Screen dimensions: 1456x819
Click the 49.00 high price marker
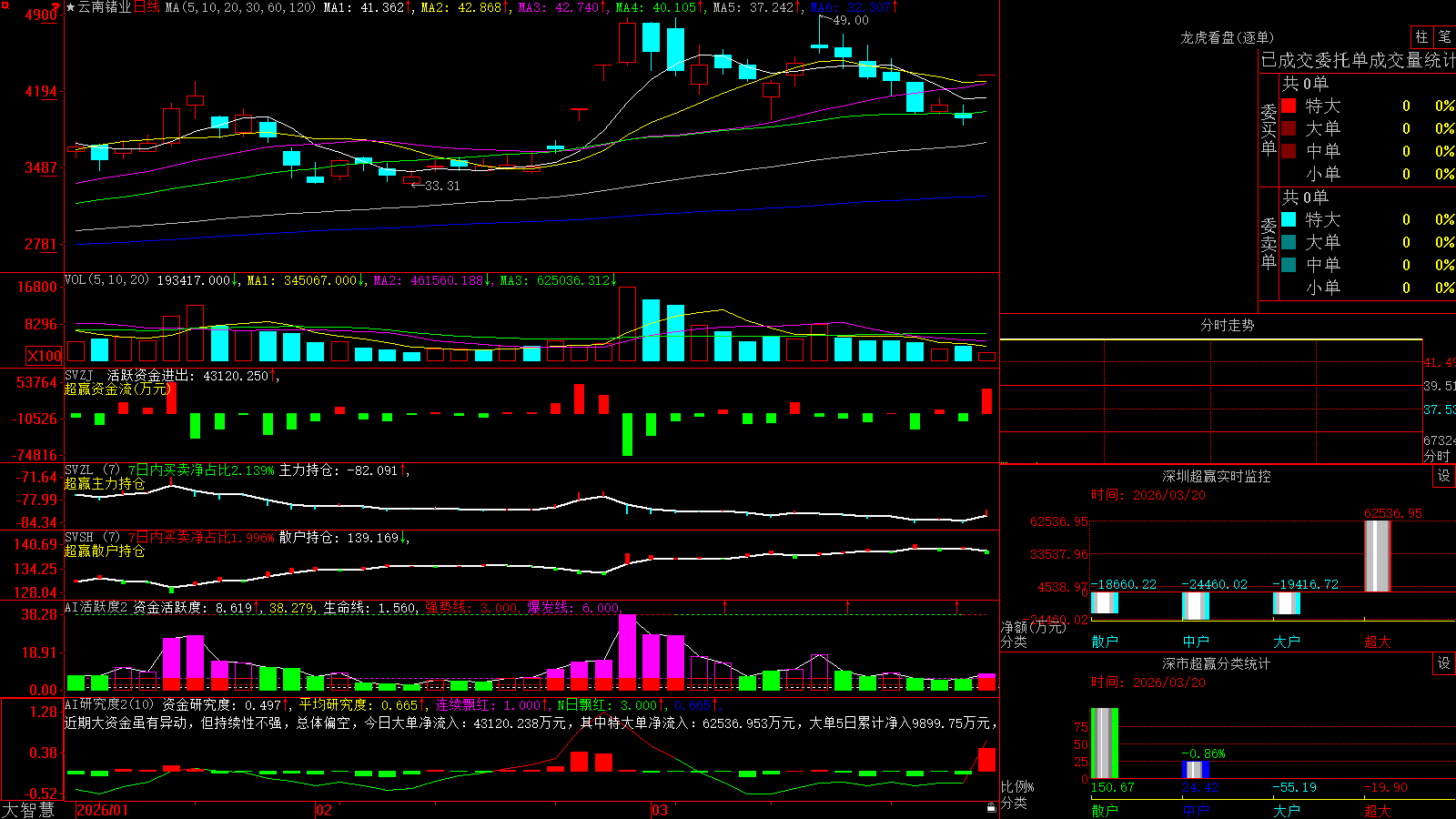coord(851,20)
